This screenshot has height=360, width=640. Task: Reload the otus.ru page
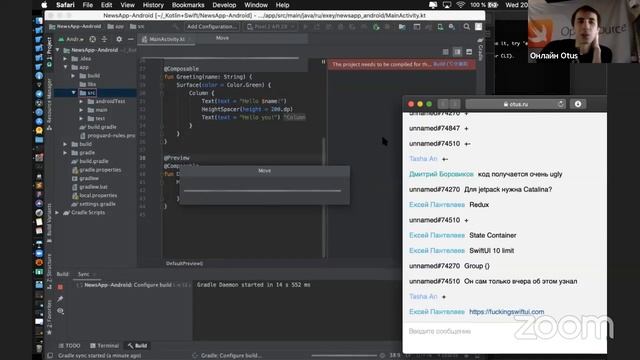(x=560, y=104)
